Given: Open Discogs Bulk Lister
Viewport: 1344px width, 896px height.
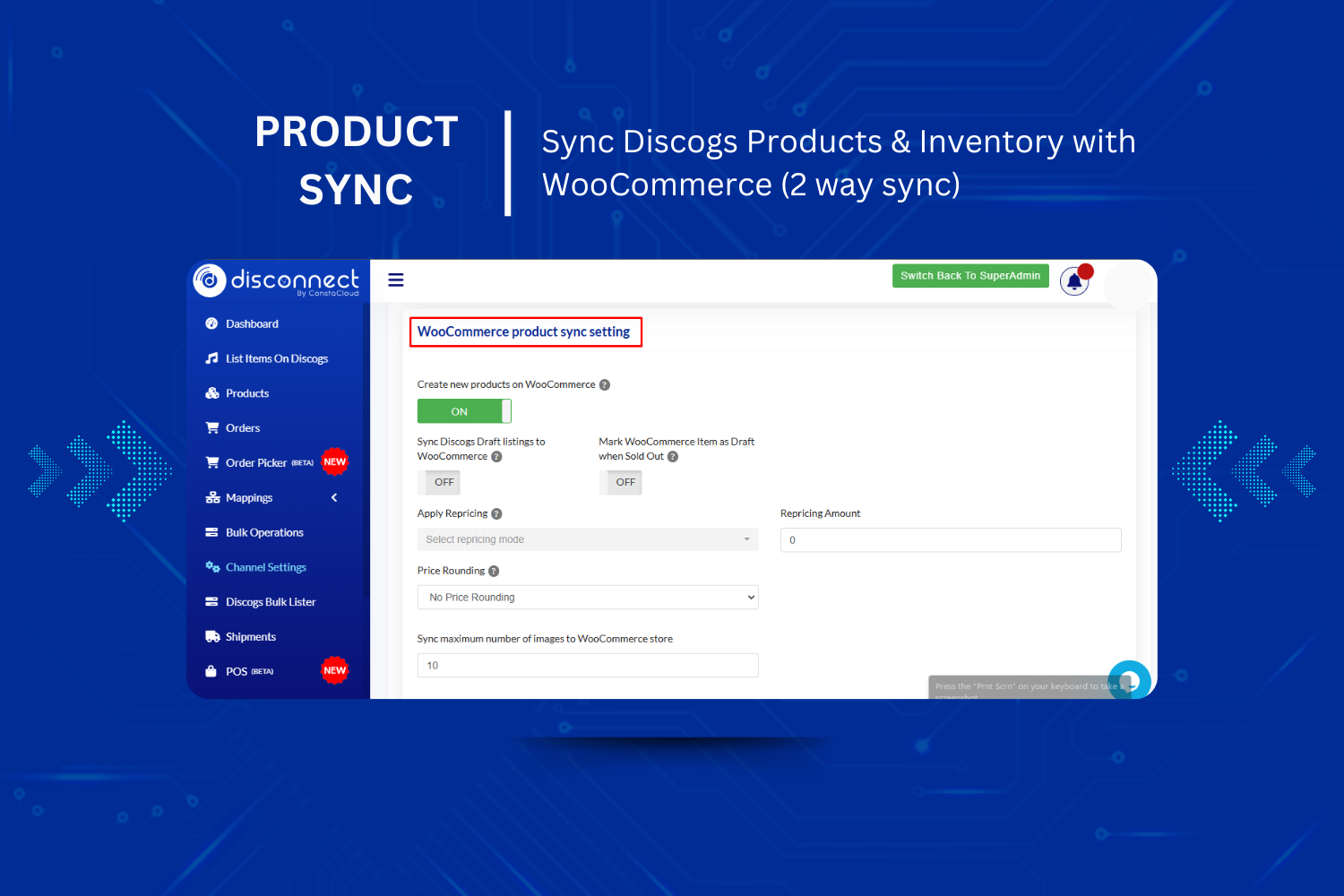Looking at the screenshot, I should pos(271,601).
